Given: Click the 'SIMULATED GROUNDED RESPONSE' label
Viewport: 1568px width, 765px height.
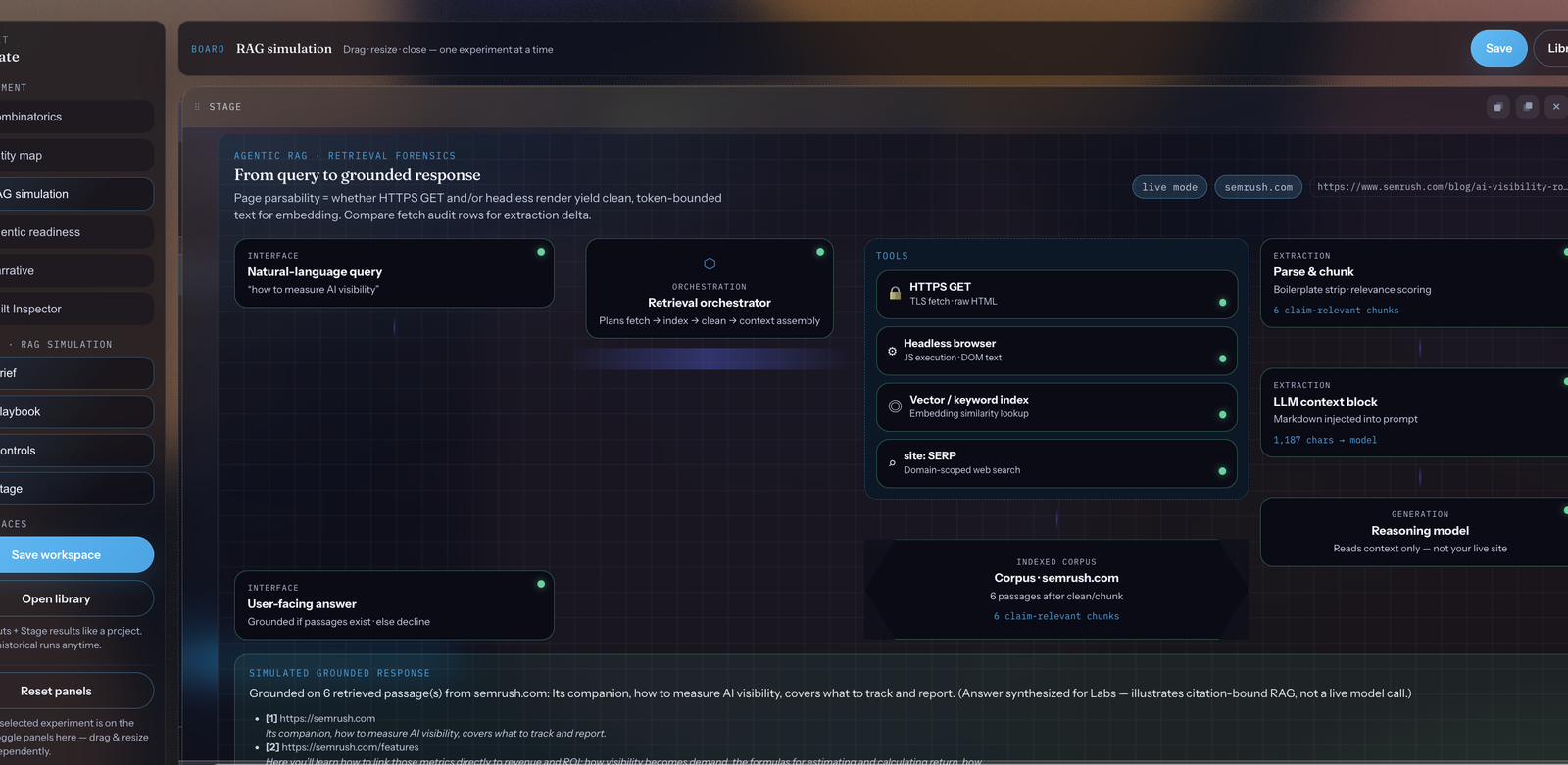Looking at the screenshot, I should pos(339,673).
